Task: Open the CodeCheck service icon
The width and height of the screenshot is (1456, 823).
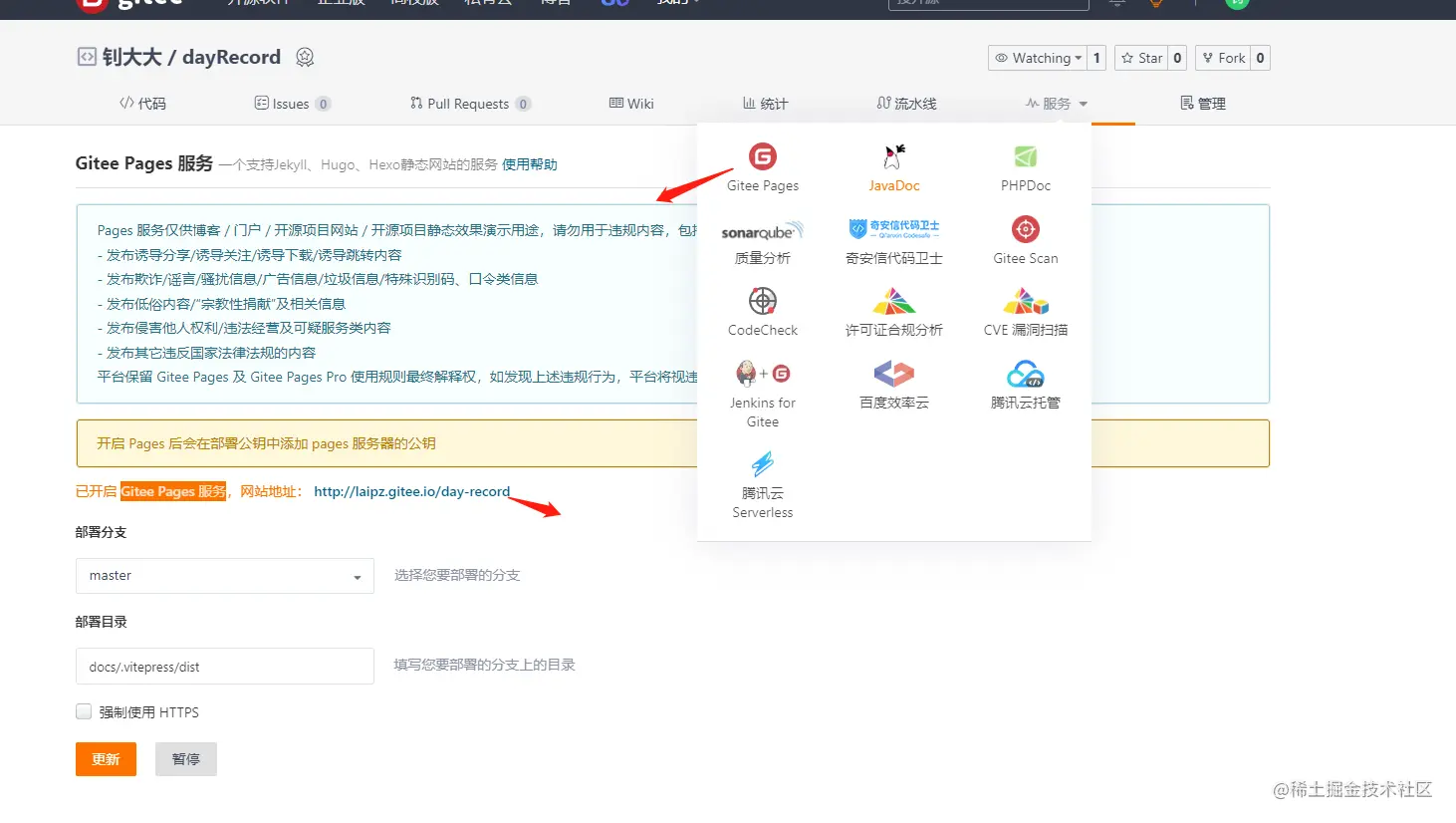Action: click(763, 301)
